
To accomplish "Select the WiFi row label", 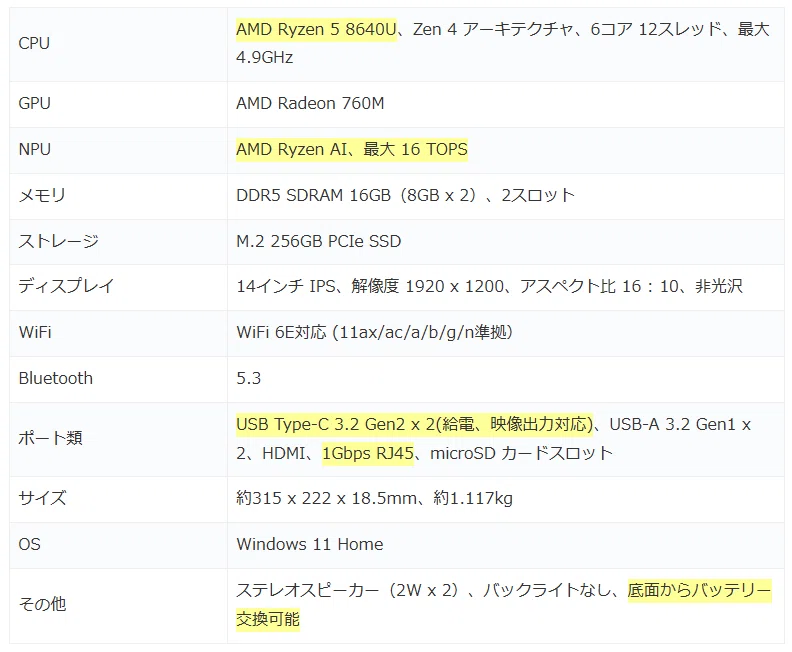I will (35, 332).
